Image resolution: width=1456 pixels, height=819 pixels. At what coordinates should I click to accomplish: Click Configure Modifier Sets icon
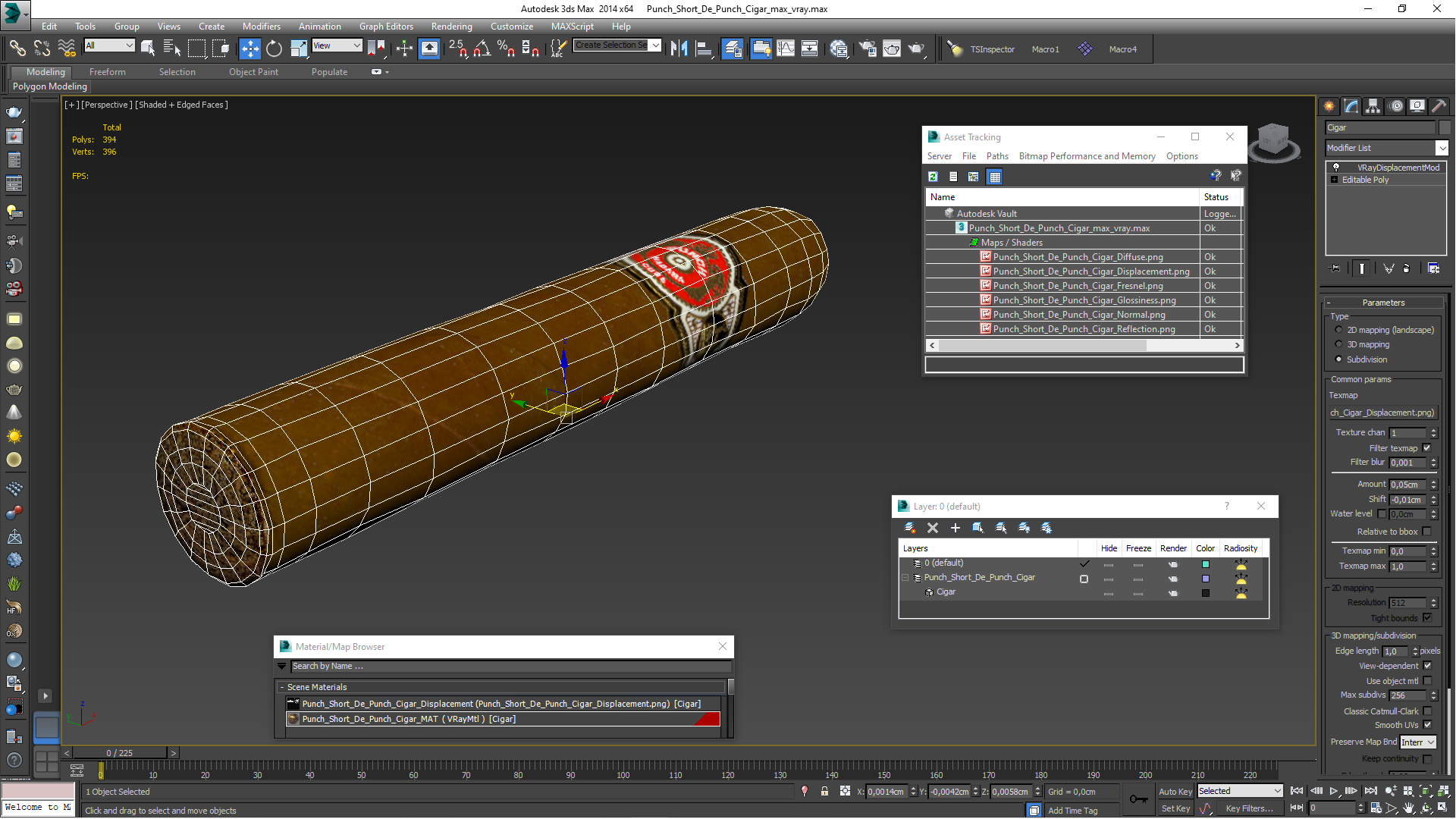coord(1433,268)
